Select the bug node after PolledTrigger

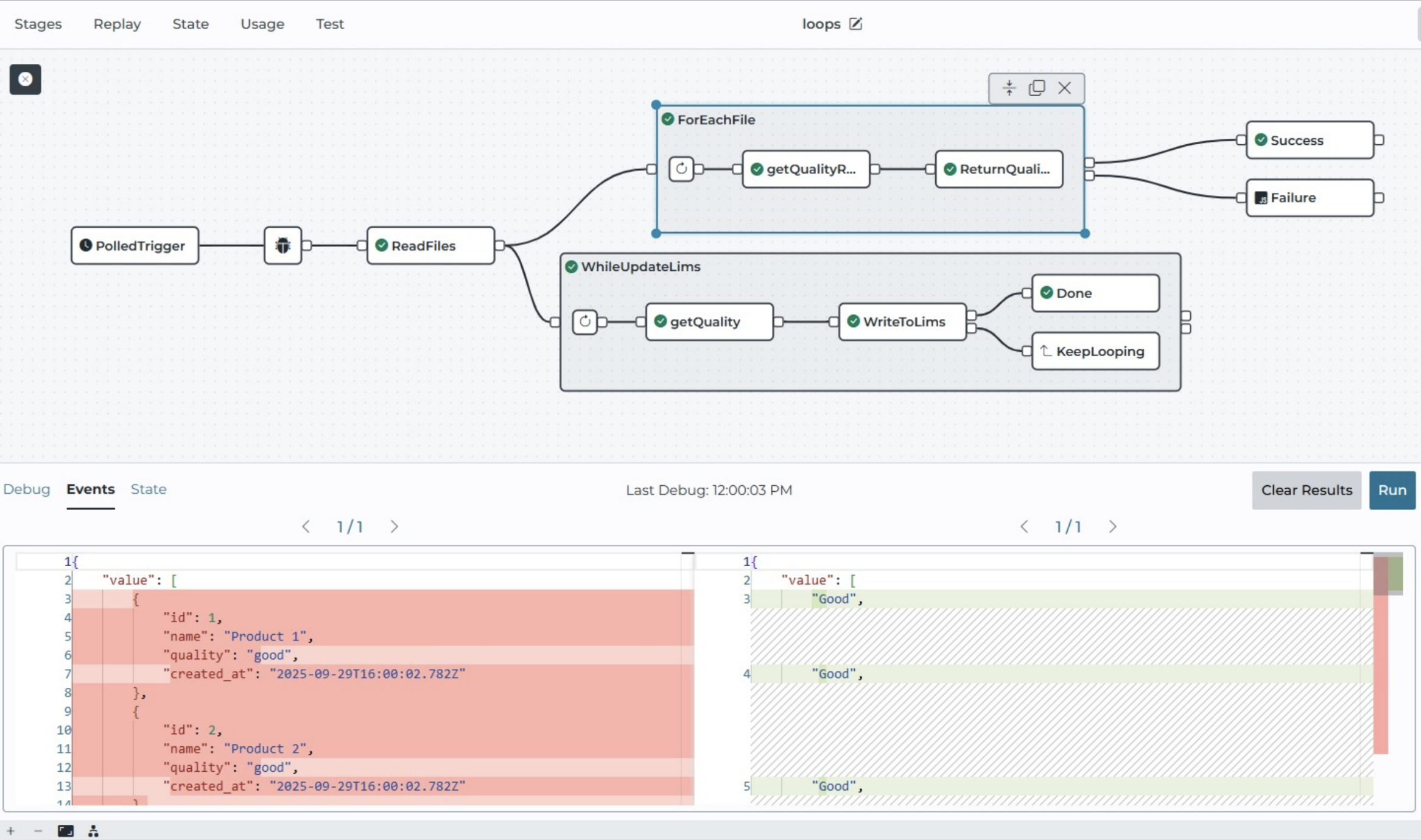282,245
